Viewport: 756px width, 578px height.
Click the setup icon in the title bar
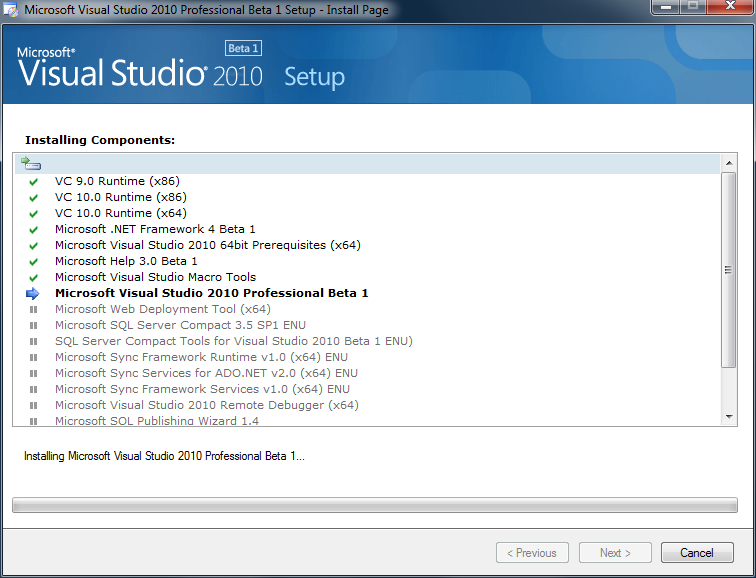tap(11, 10)
